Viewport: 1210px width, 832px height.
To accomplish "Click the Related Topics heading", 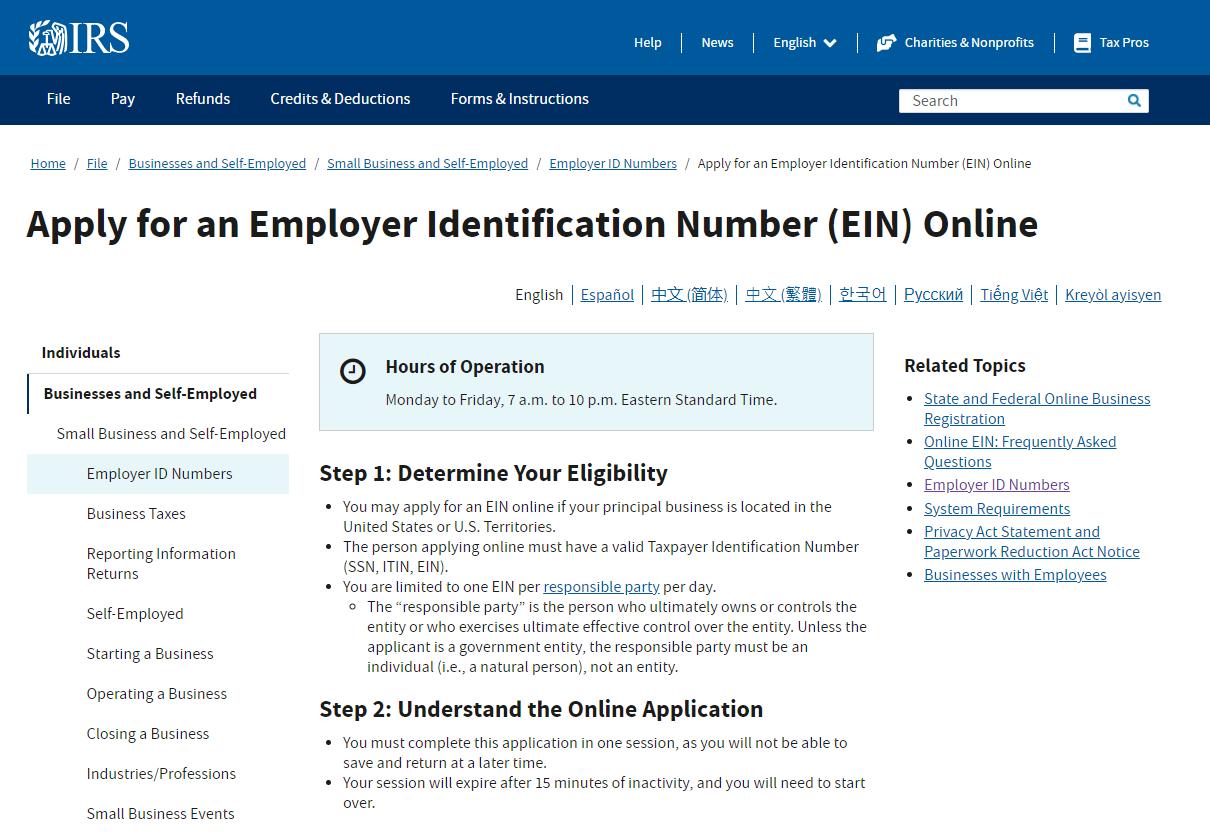I will 965,366.
